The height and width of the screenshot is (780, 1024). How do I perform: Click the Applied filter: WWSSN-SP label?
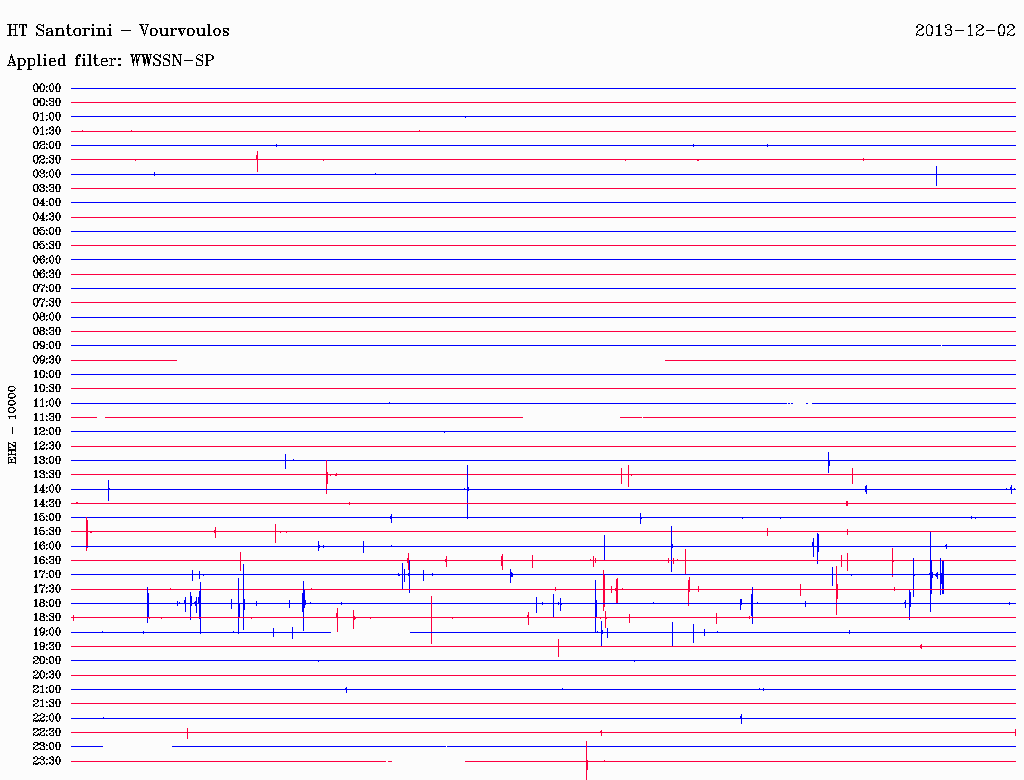(x=110, y=61)
